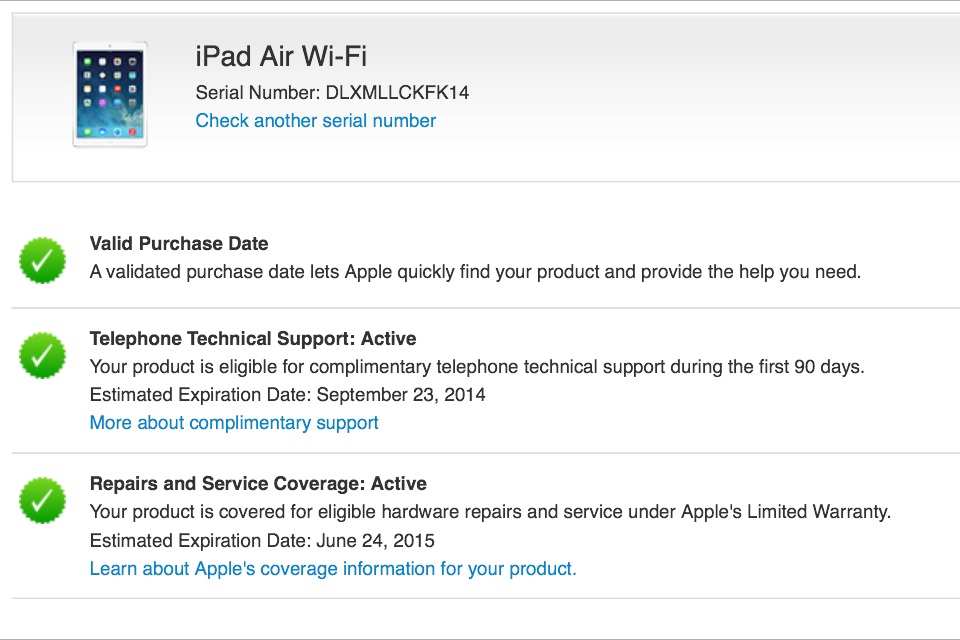Screen dimensions: 960x640
Task: Click the Serial Number label text
Action: click(257, 93)
